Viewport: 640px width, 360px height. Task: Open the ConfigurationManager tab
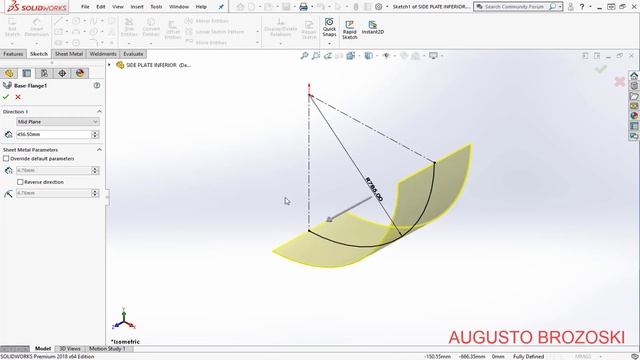pos(44,73)
